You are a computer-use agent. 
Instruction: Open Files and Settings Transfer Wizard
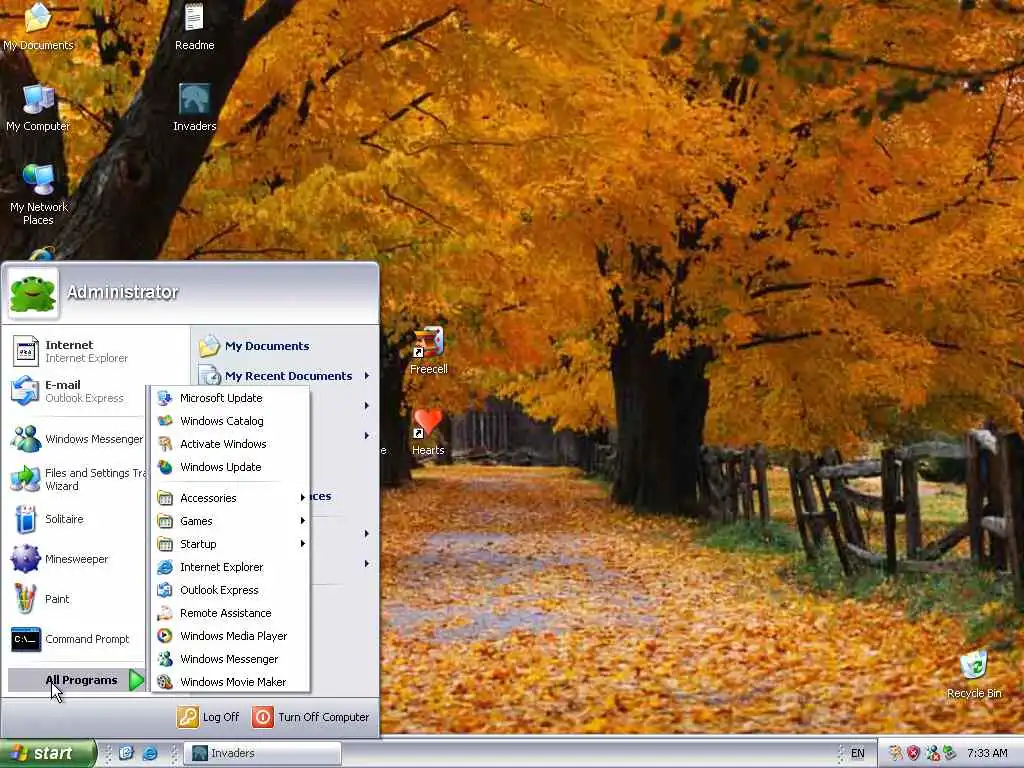[77, 479]
